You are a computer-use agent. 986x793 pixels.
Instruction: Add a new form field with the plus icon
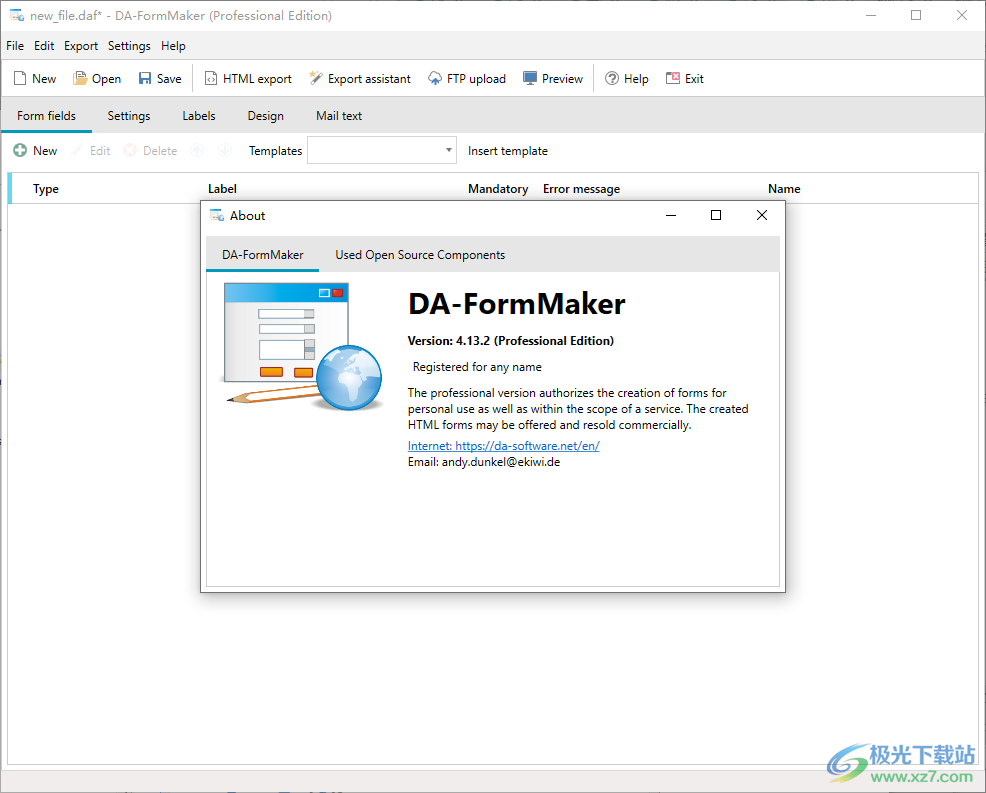tap(35, 150)
